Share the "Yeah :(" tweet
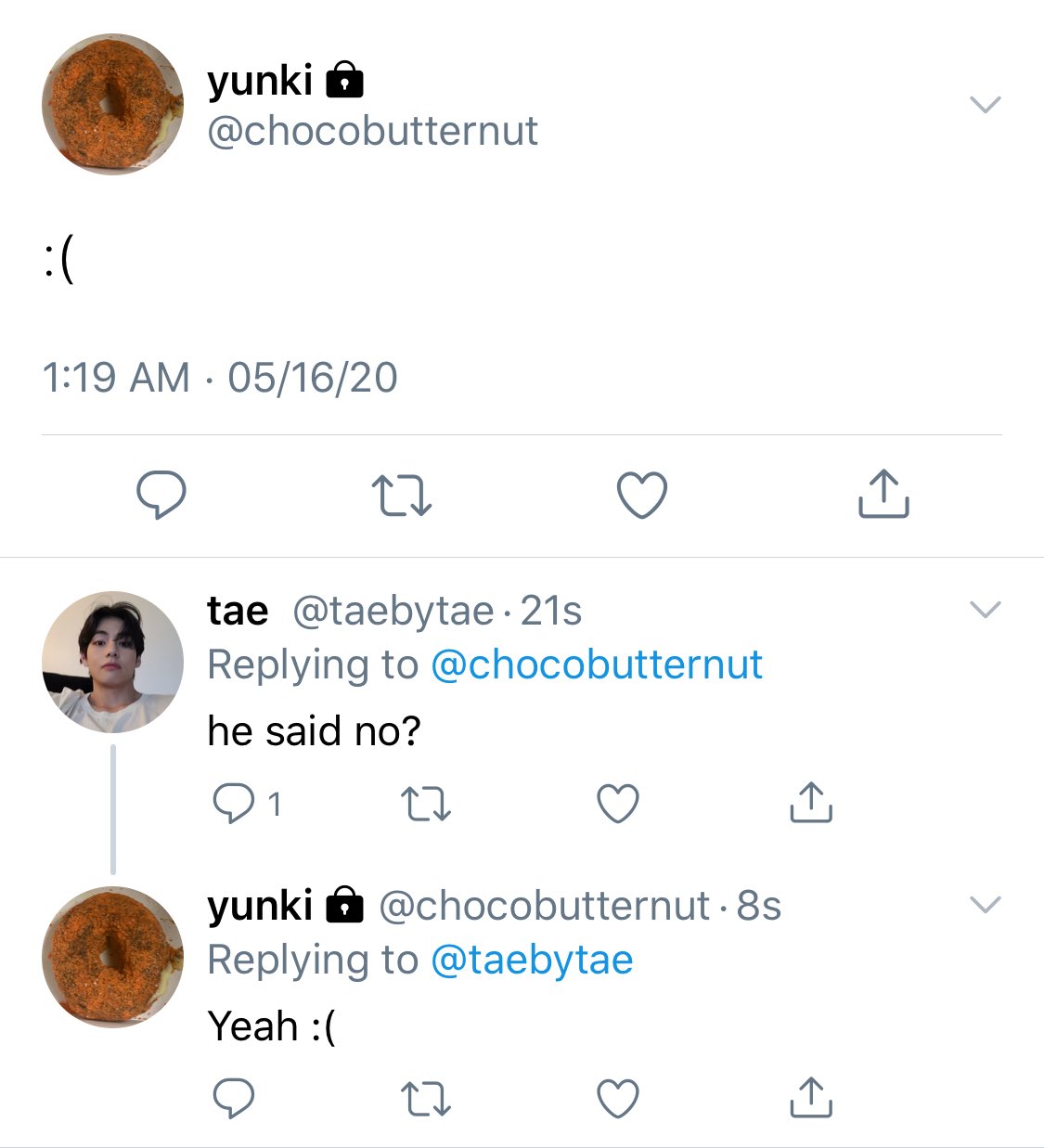The height and width of the screenshot is (1148, 1044). point(811,1098)
